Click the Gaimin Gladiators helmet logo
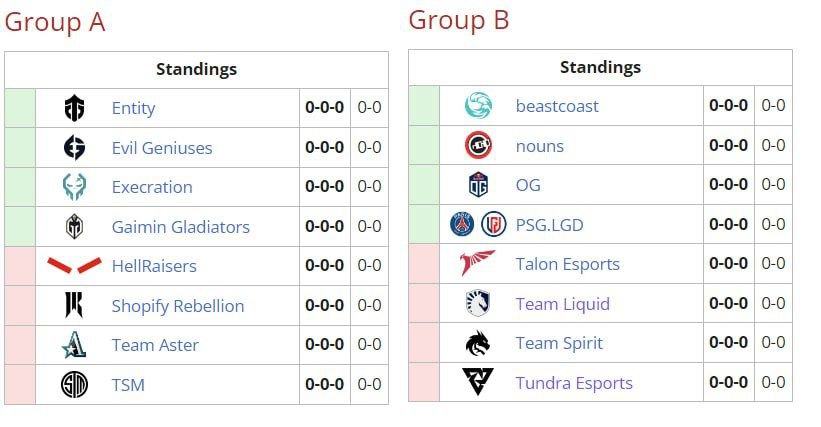This screenshot has height=427, width=821. coord(75,227)
